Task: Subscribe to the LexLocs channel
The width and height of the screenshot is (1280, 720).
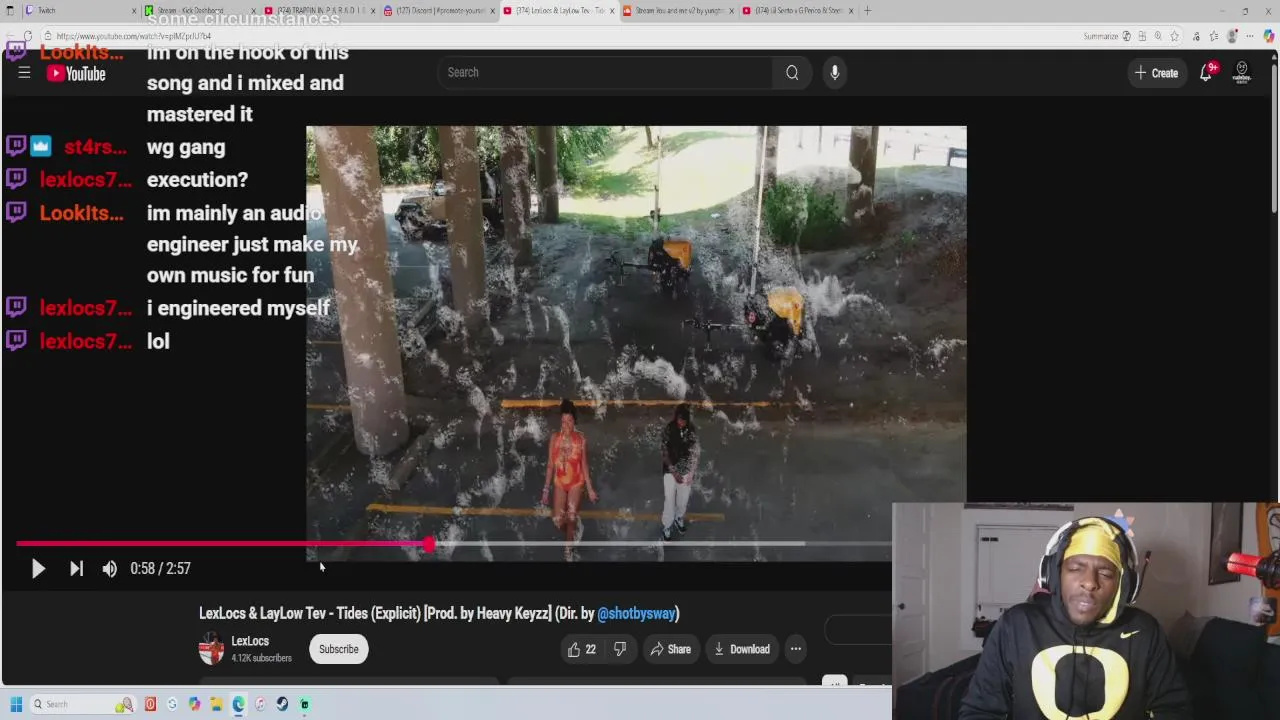Action: click(338, 649)
